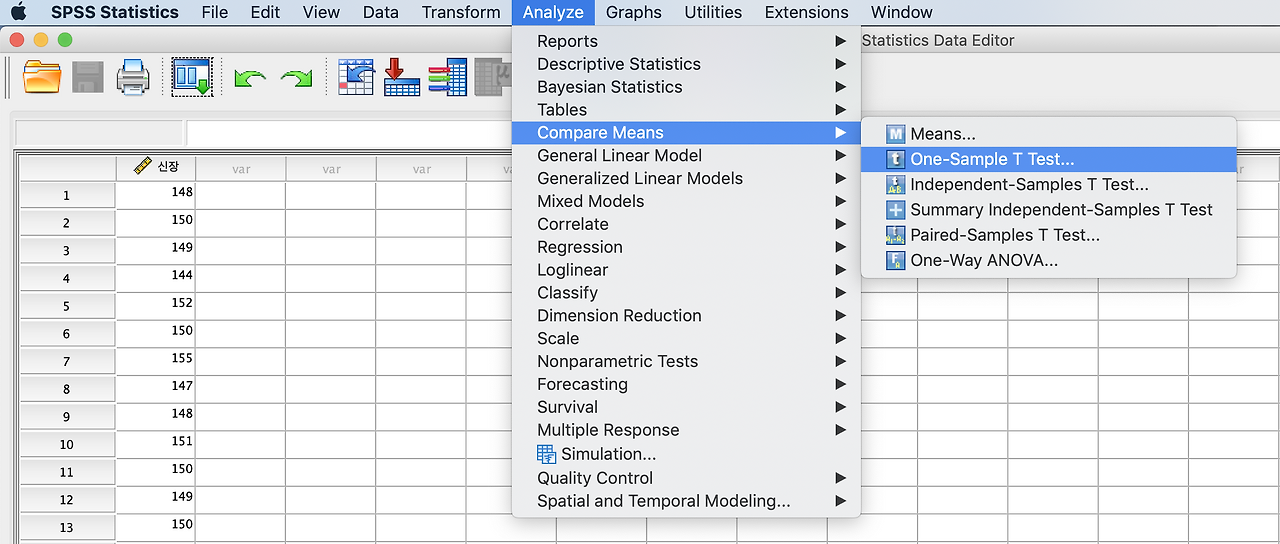Click the green Undo arrow
The height and width of the screenshot is (544, 1280).
[249, 78]
